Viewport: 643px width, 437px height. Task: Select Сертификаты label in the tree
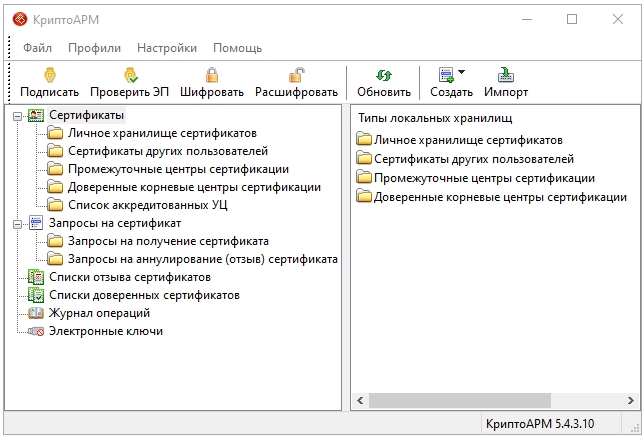[x=87, y=115]
